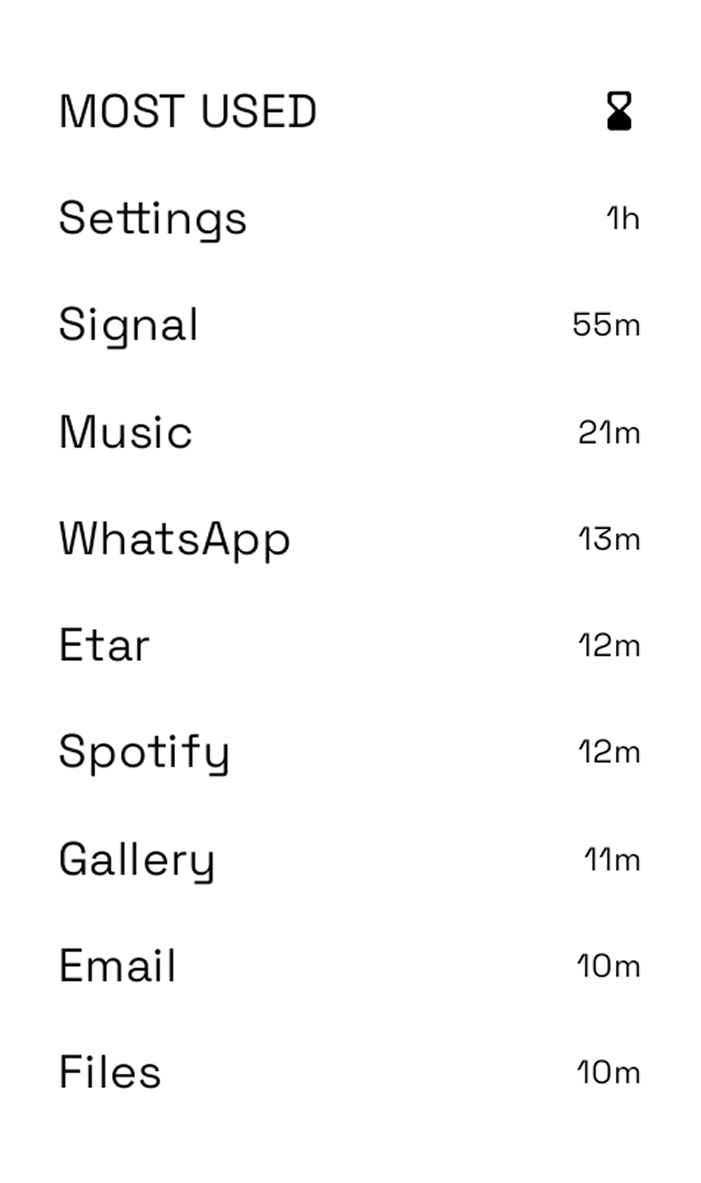Click the 55m usage time for Signal
Screen dimensions: 701x1183
tap(606, 326)
